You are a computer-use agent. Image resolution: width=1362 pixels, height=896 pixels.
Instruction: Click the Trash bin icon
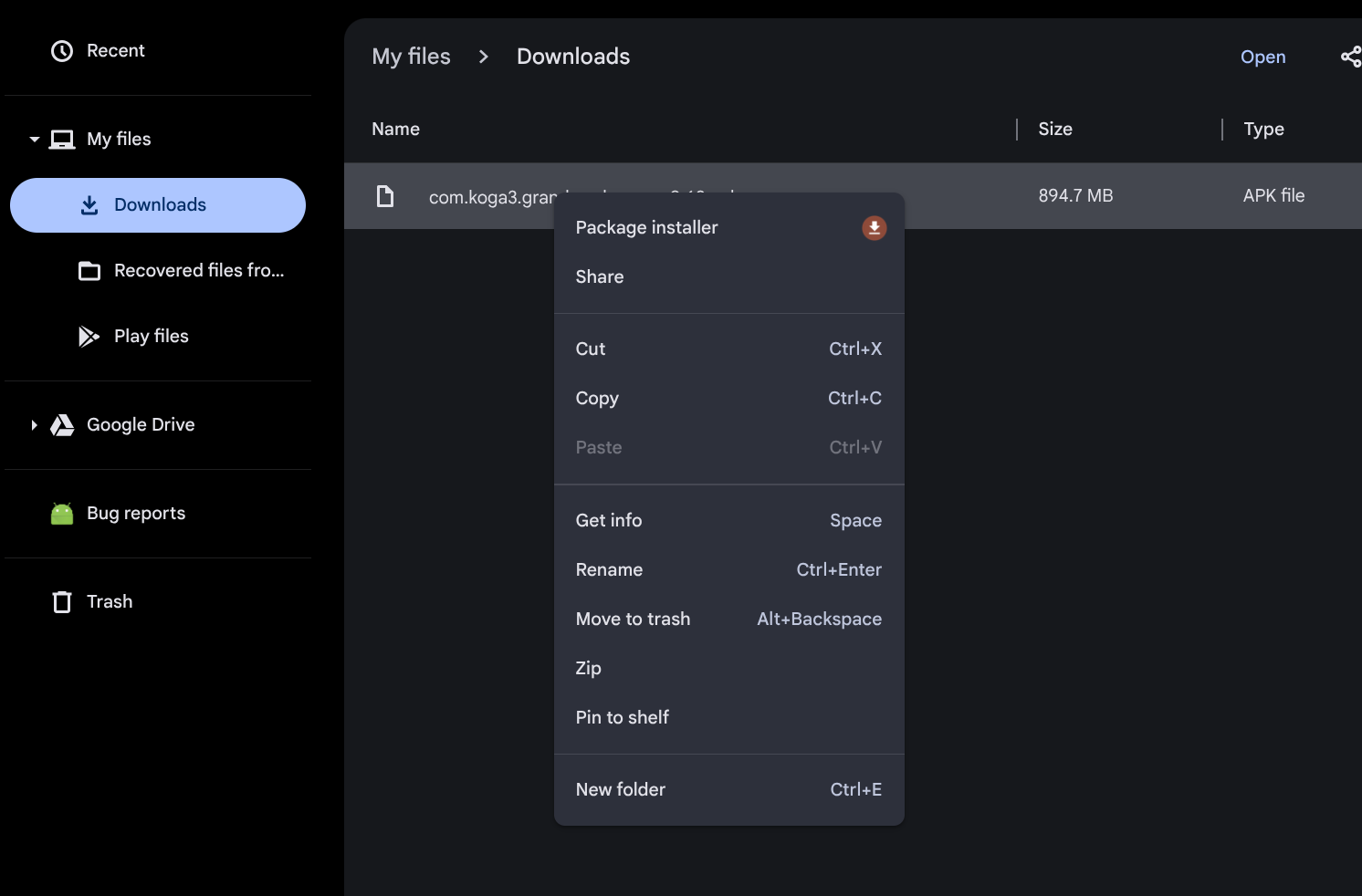pos(62,602)
